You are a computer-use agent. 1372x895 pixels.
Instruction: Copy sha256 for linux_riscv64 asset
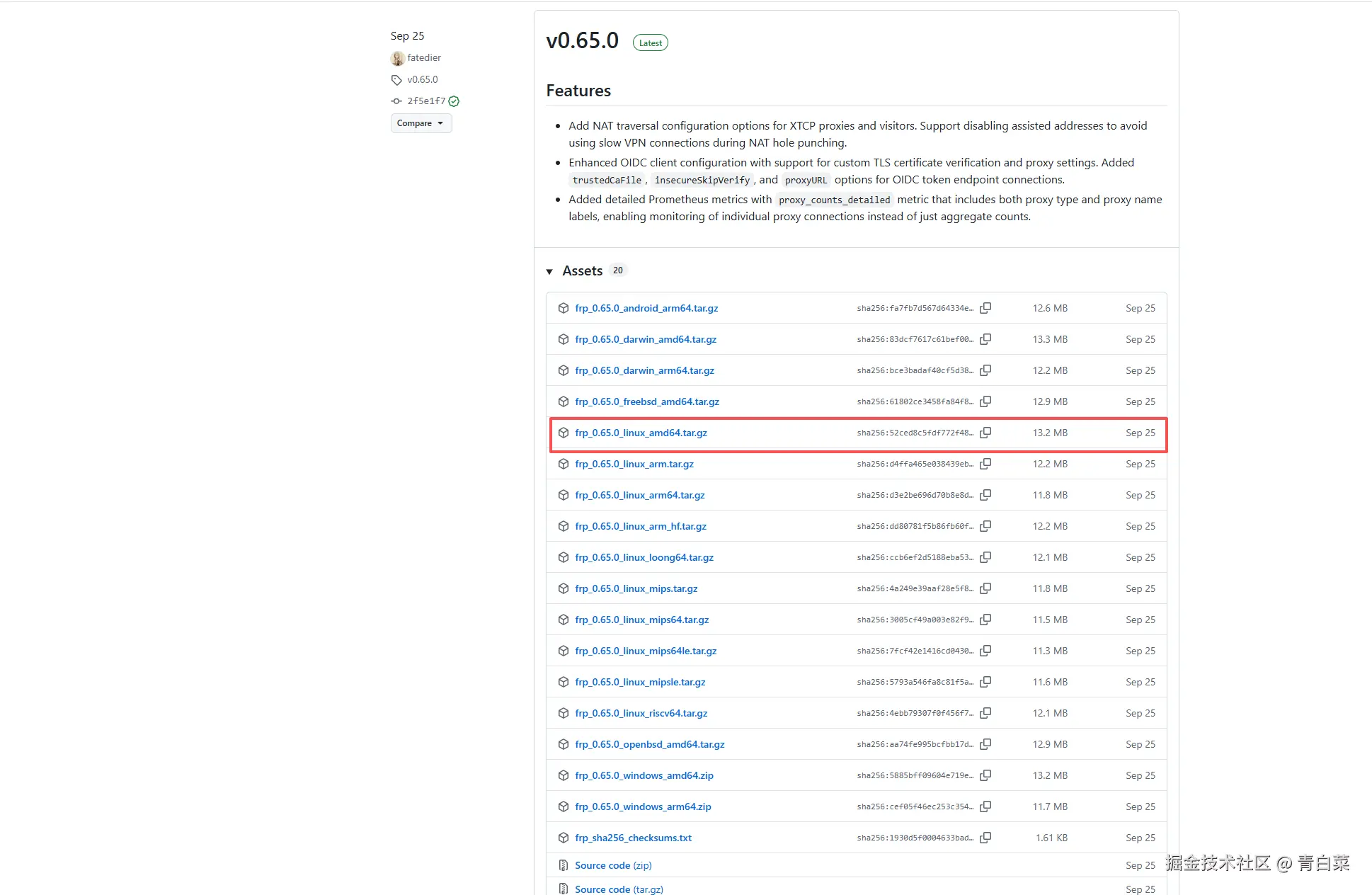985,713
